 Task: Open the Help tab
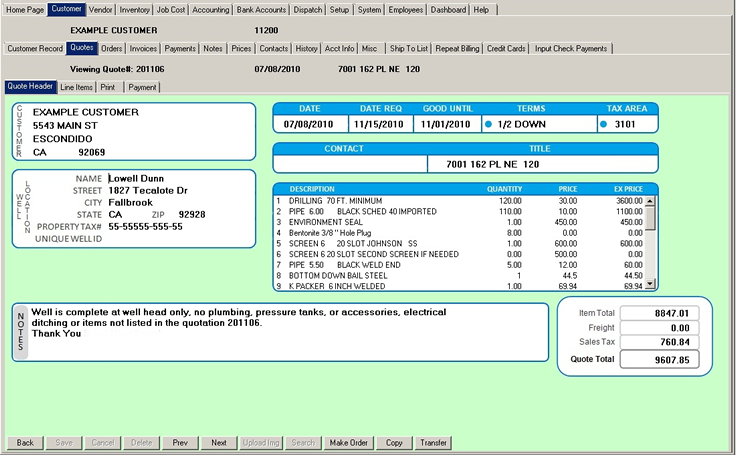tap(481, 9)
